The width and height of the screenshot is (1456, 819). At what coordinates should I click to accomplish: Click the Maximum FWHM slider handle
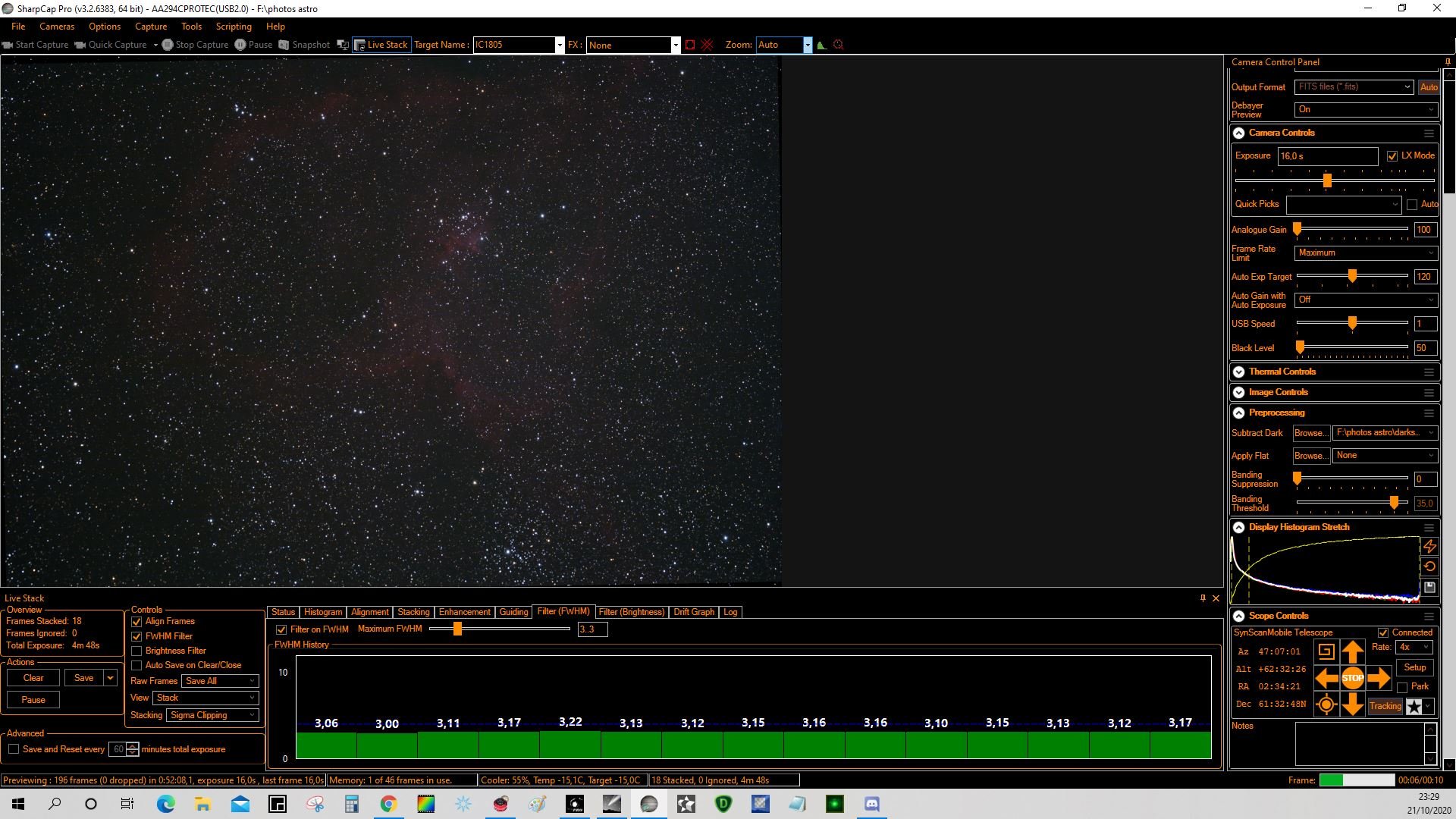[x=457, y=629]
